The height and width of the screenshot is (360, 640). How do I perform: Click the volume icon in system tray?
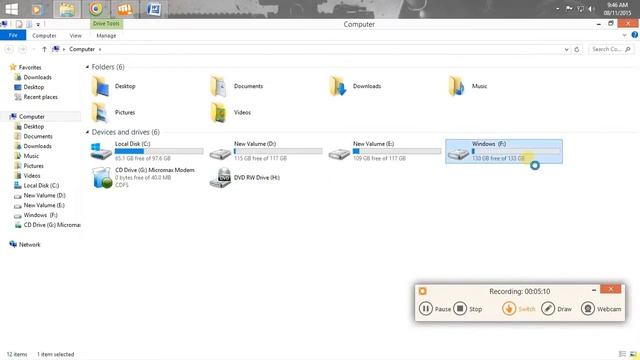591,9
